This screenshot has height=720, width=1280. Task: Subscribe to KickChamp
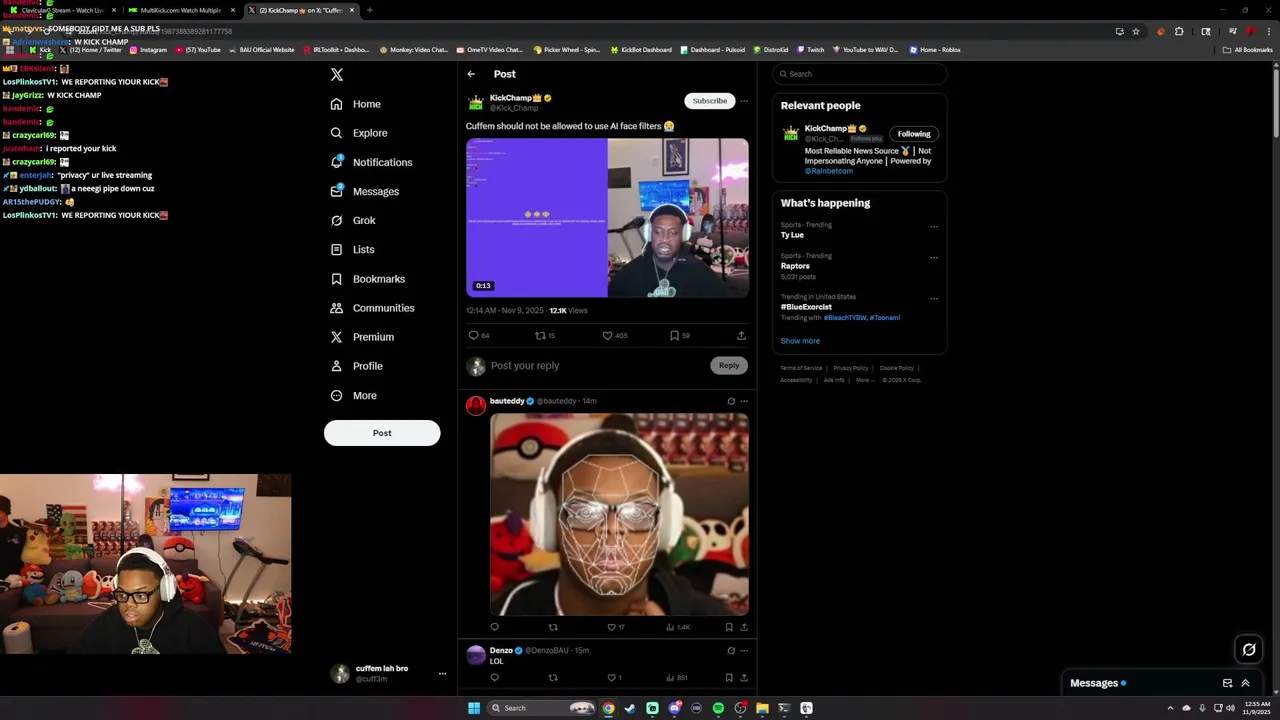click(x=710, y=101)
